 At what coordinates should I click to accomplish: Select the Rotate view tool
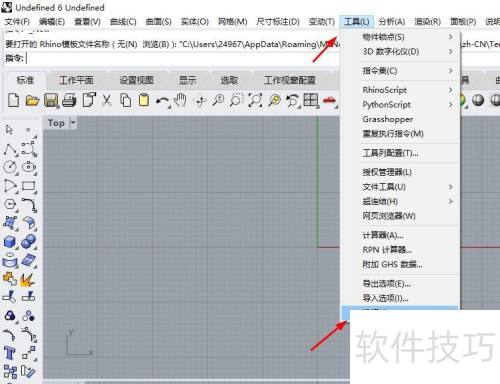tap(200, 101)
